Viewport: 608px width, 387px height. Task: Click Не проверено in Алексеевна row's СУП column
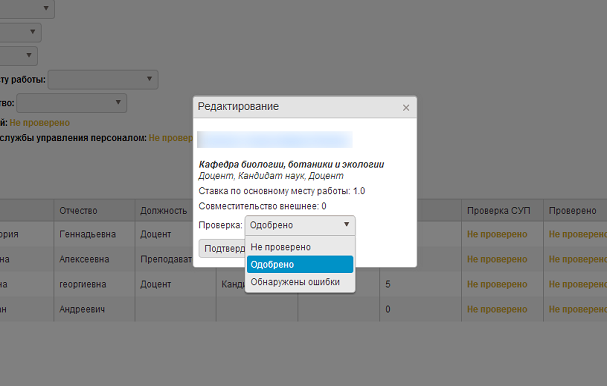[497, 259]
